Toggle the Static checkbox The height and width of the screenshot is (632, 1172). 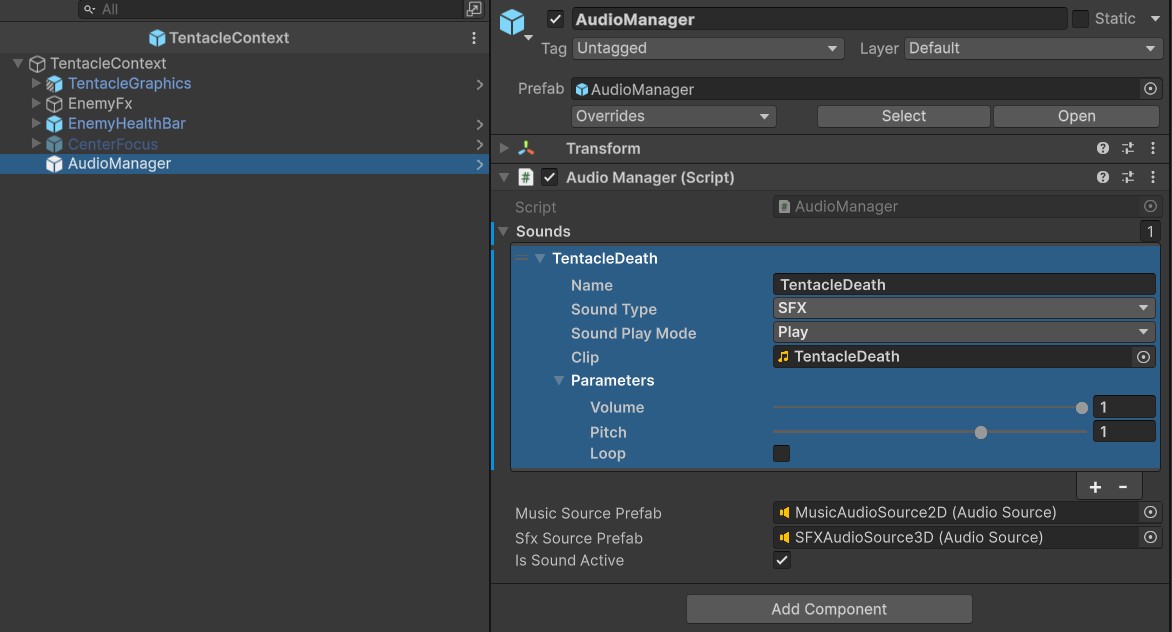(1080, 19)
